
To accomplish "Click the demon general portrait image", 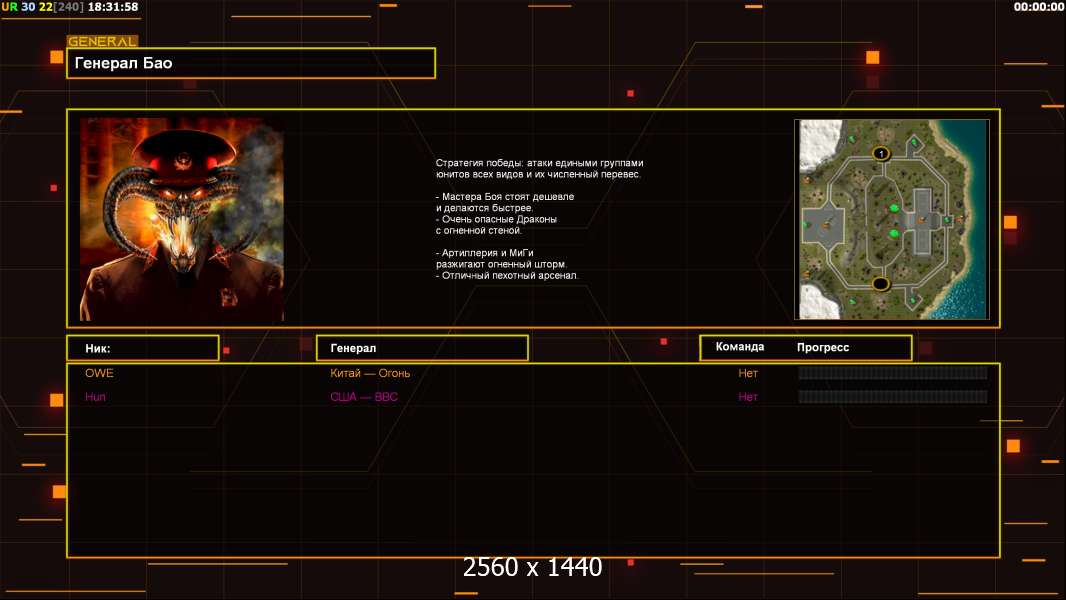I will 182,220.
